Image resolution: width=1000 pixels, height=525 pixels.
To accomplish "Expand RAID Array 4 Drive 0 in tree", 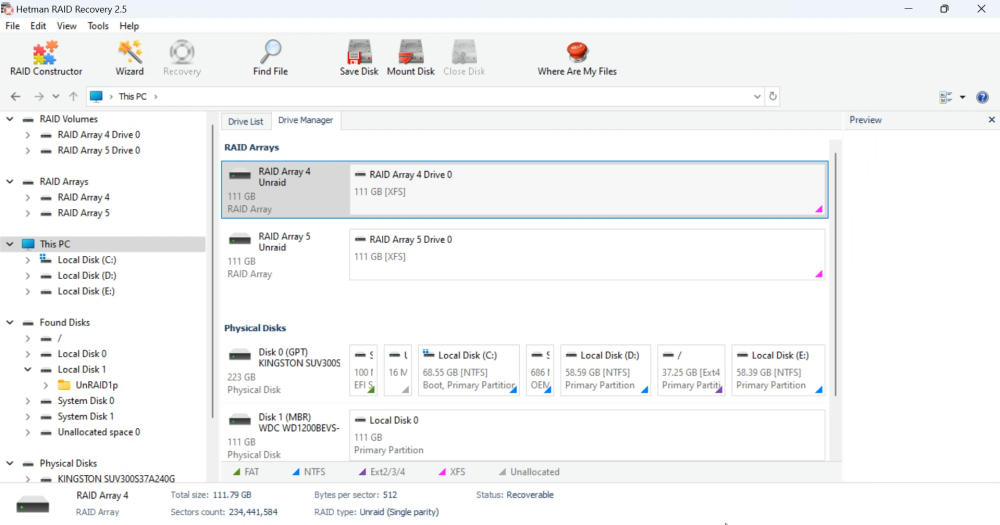I will pyautogui.click(x=27, y=135).
